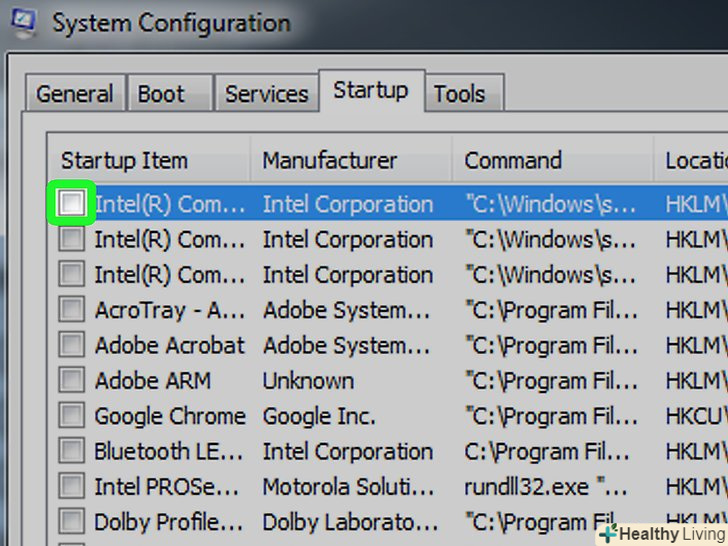Viewport: 728px width, 546px height.
Task: Check the highlighted first Intel(R) Com startup item
Action: [72, 204]
